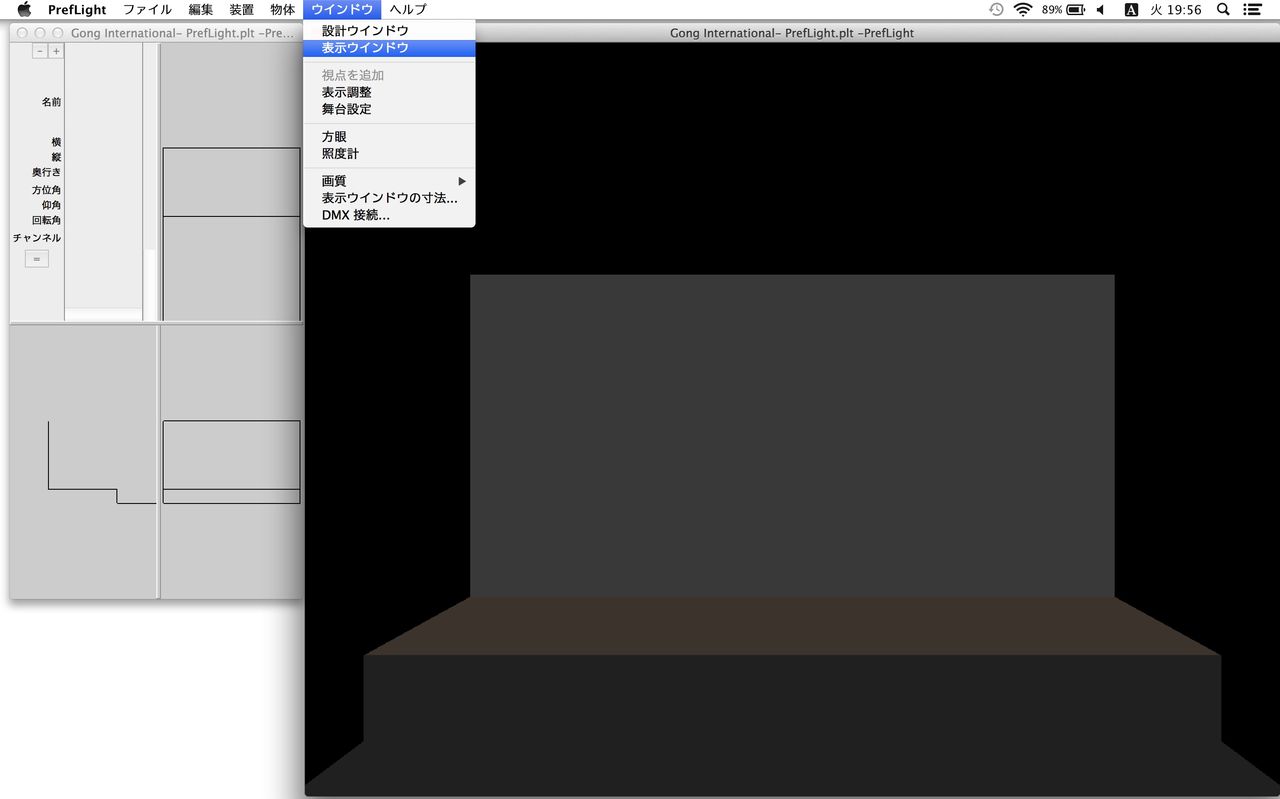The height and width of the screenshot is (799, 1280).
Task: Click the brown stage floor in the 3D view
Action: tap(792, 626)
